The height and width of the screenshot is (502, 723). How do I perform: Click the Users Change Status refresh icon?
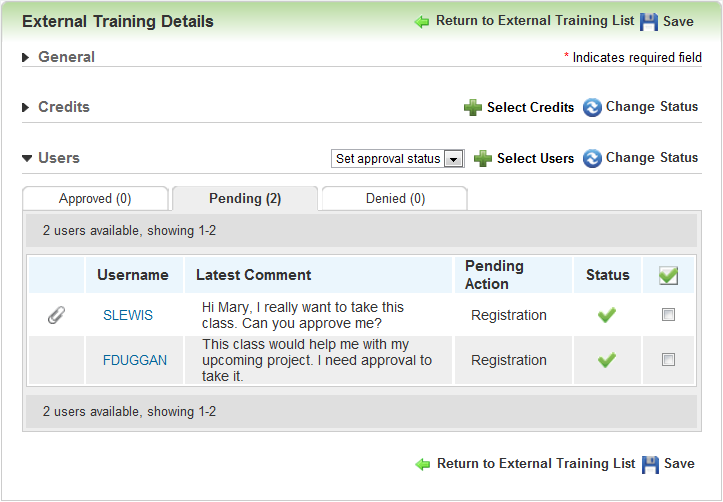(x=592, y=158)
